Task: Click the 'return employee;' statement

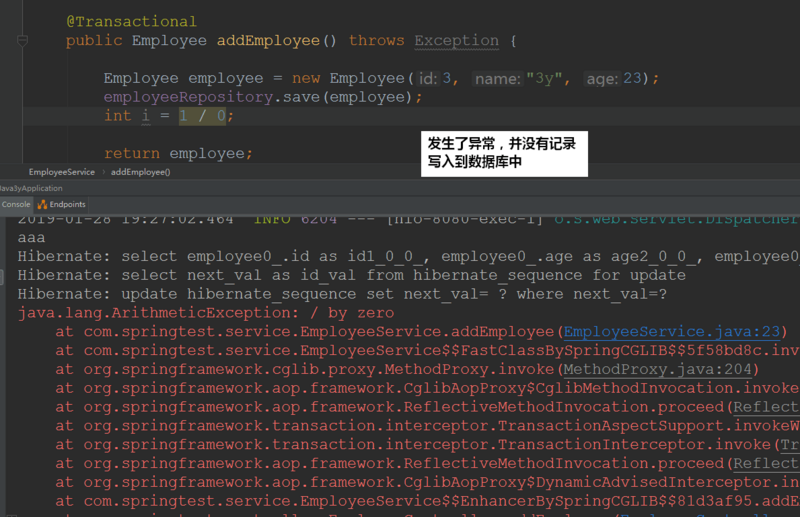Action: click(x=178, y=153)
